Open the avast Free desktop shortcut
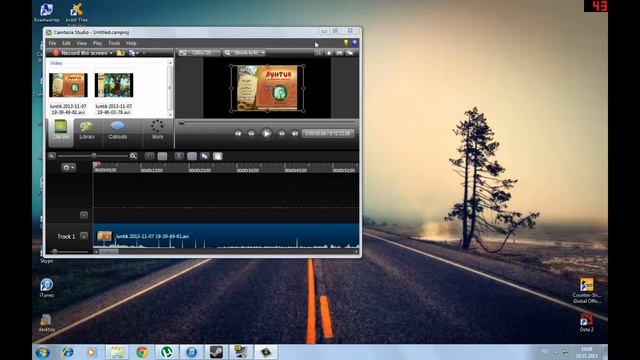The image size is (640, 360). tap(77, 12)
